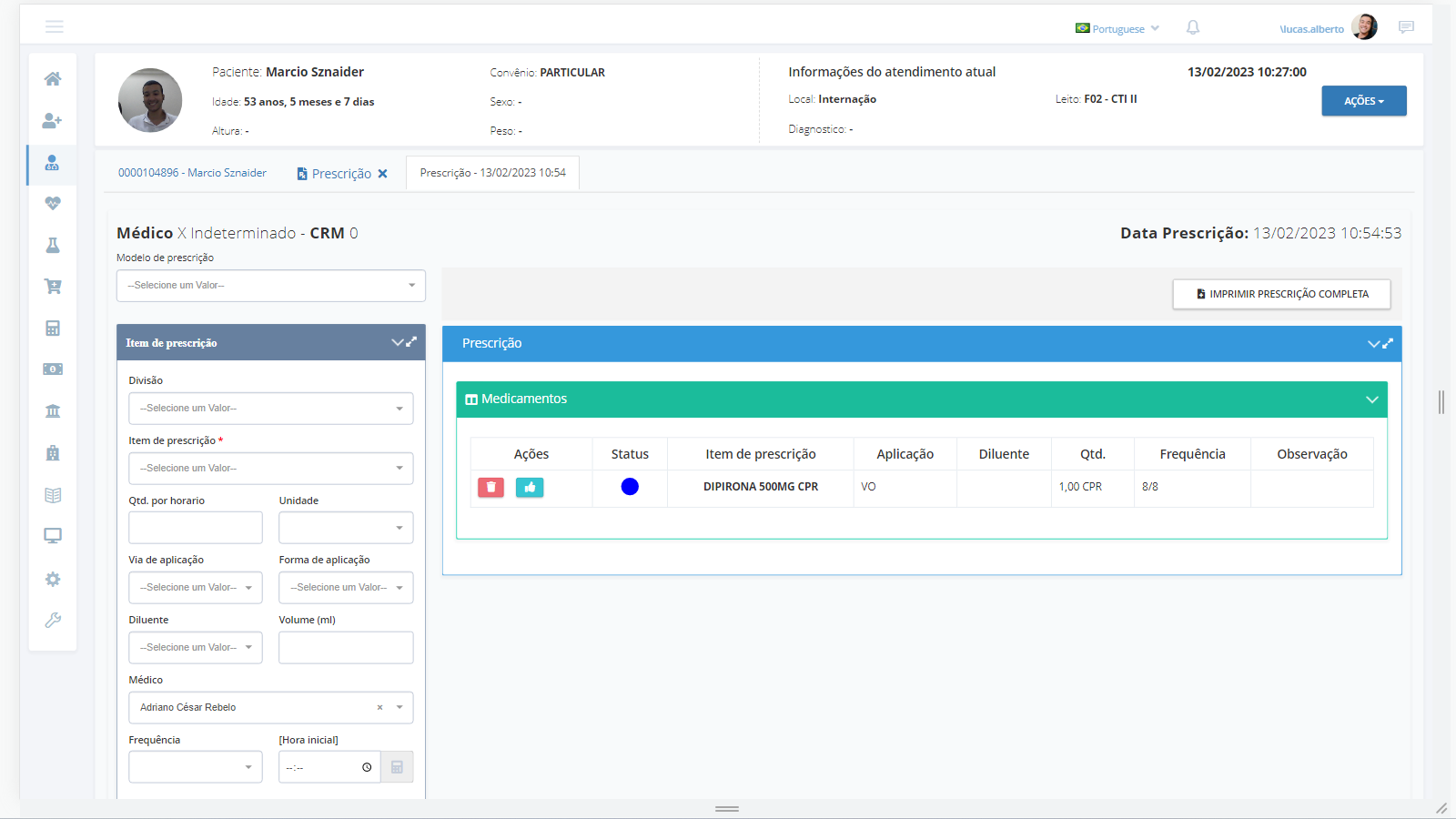Delete the Dipirona 500mg prescription item
This screenshot has width=1456, height=819.
point(490,487)
